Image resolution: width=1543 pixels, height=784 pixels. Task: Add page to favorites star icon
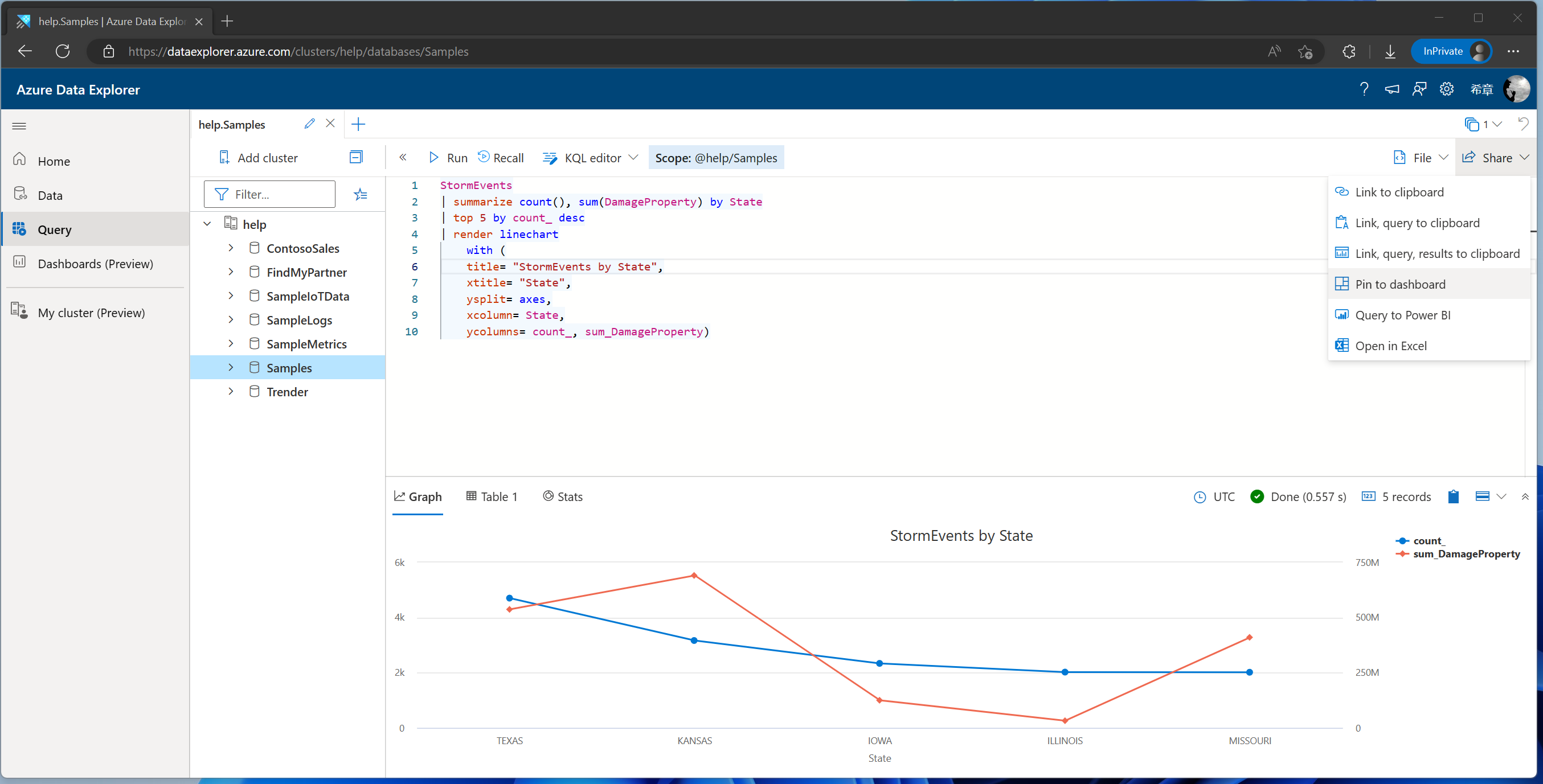1305,51
